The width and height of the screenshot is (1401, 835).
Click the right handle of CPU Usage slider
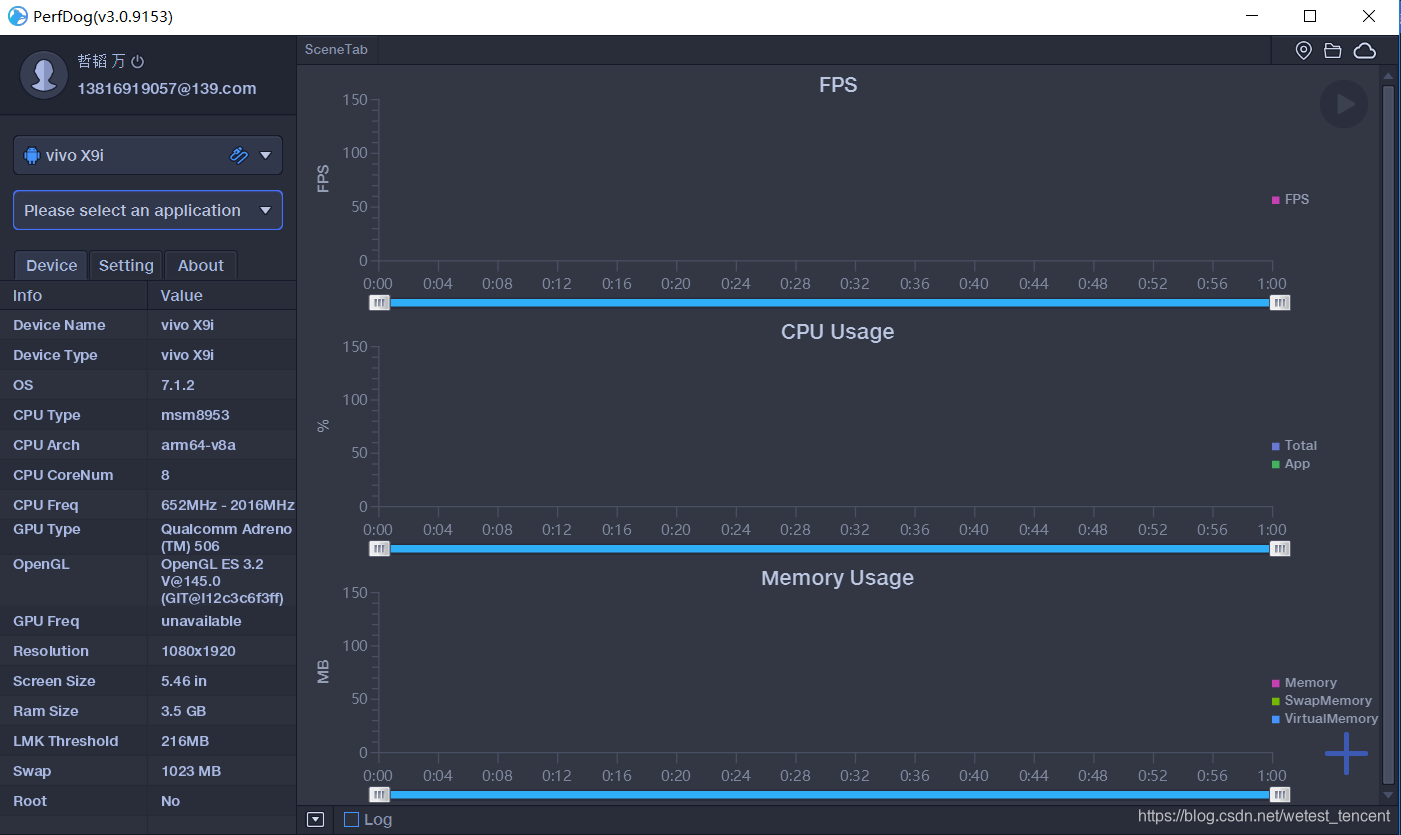(1280, 549)
